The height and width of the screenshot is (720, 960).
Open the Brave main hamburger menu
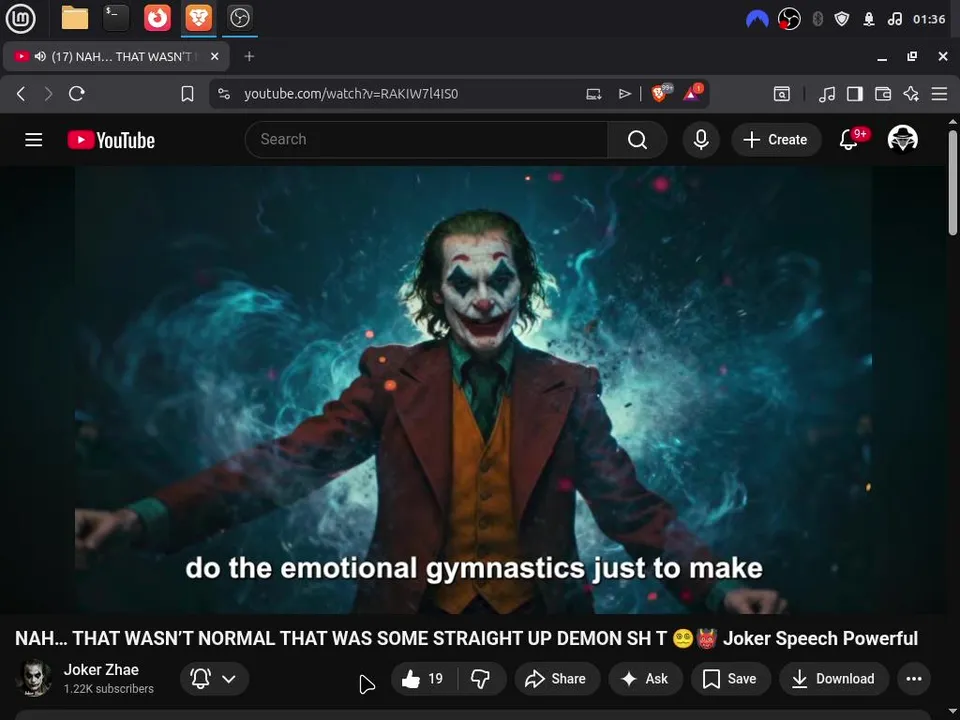pyautogui.click(x=939, y=94)
